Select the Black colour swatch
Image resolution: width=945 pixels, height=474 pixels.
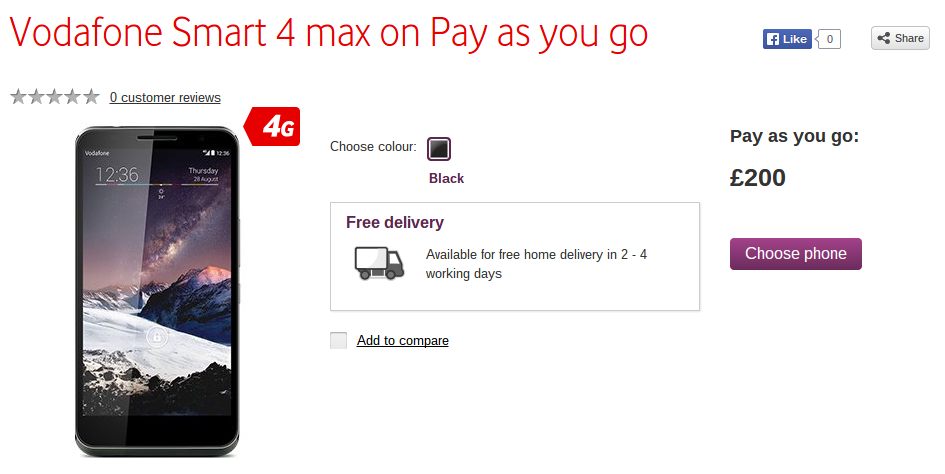pyautogui.click(x=439, y=149)
